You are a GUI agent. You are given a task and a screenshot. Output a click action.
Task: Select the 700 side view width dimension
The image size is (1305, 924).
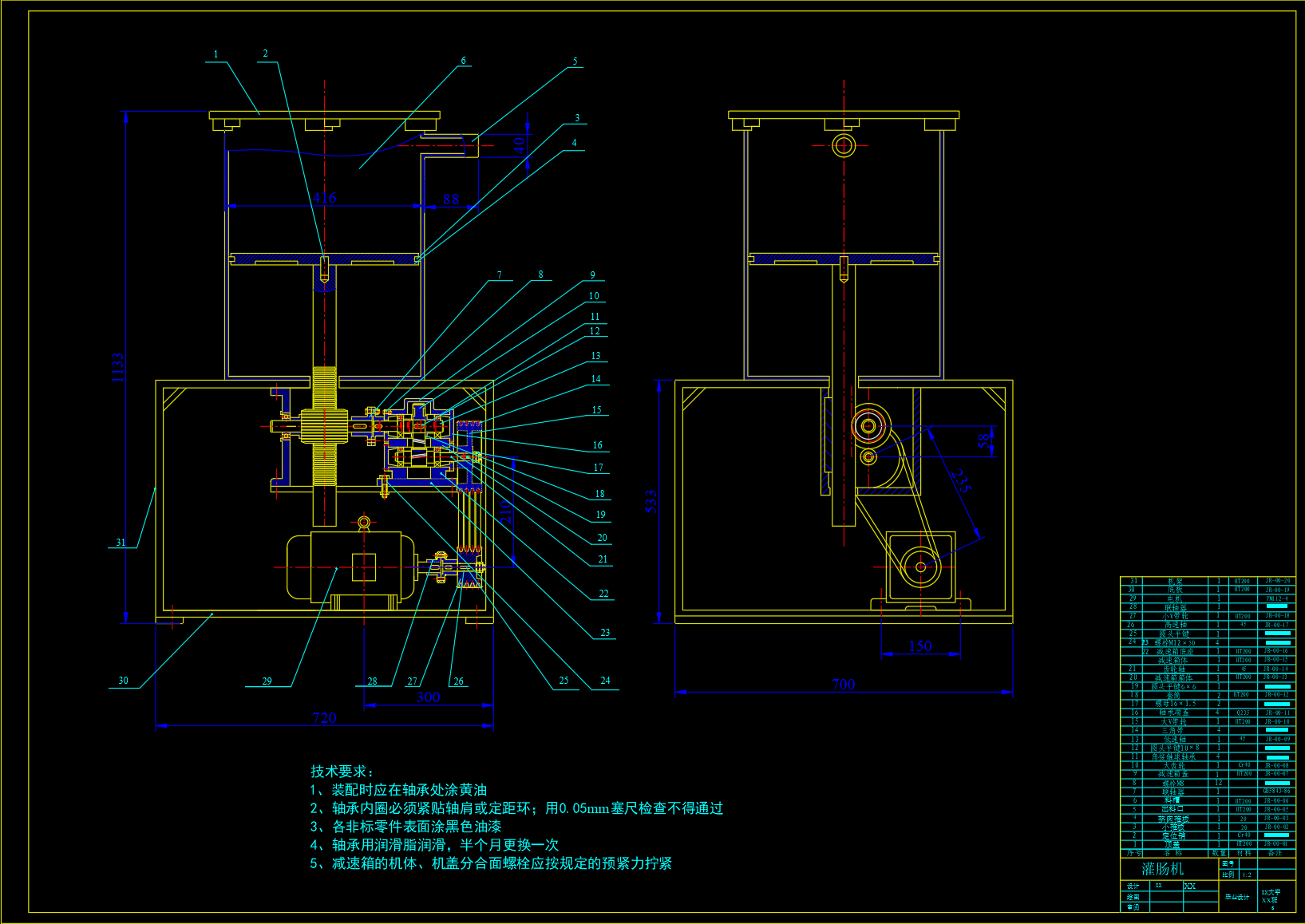(x=844, y=685)
